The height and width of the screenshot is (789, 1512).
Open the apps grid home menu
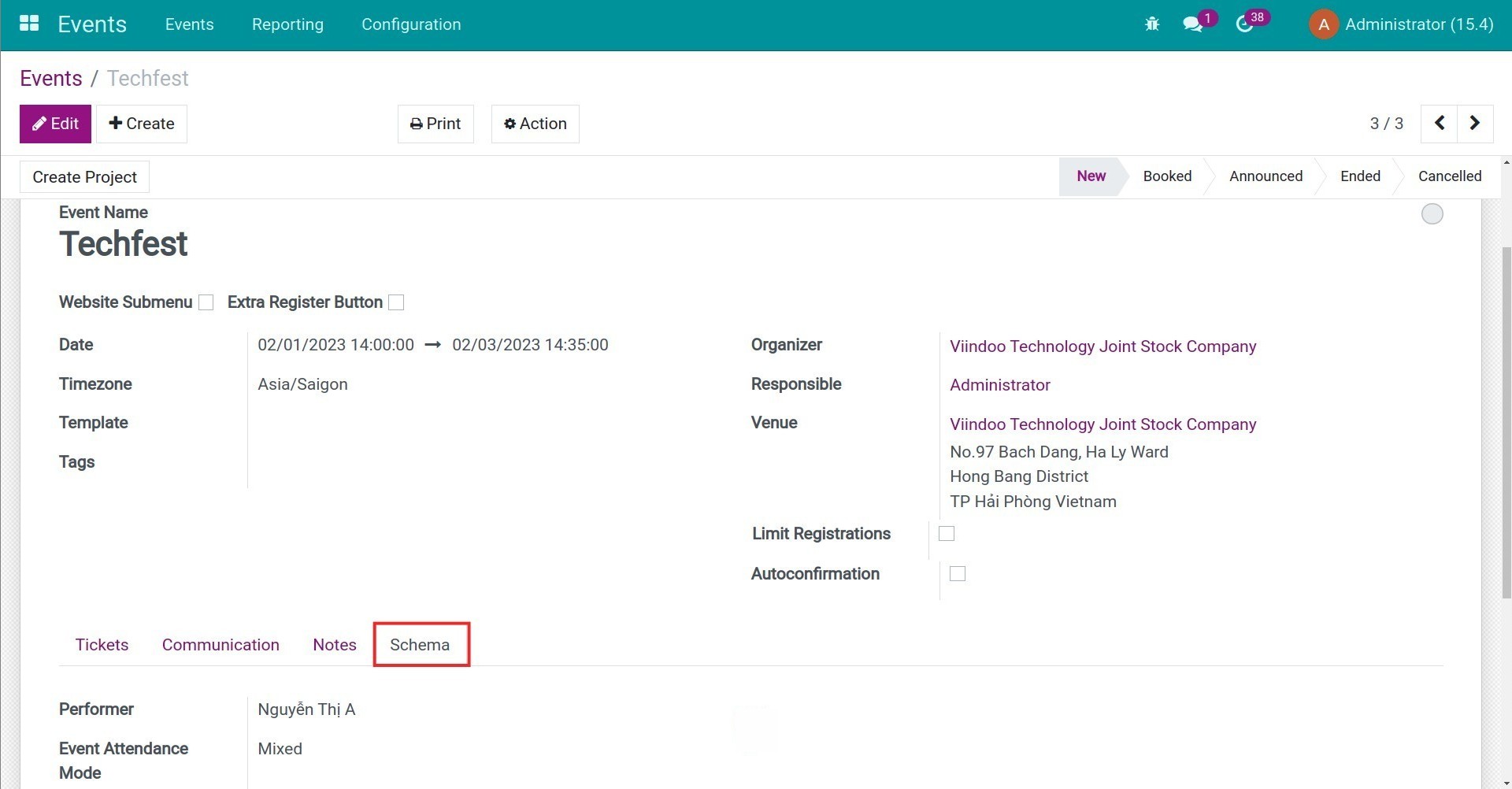(29, 24)
